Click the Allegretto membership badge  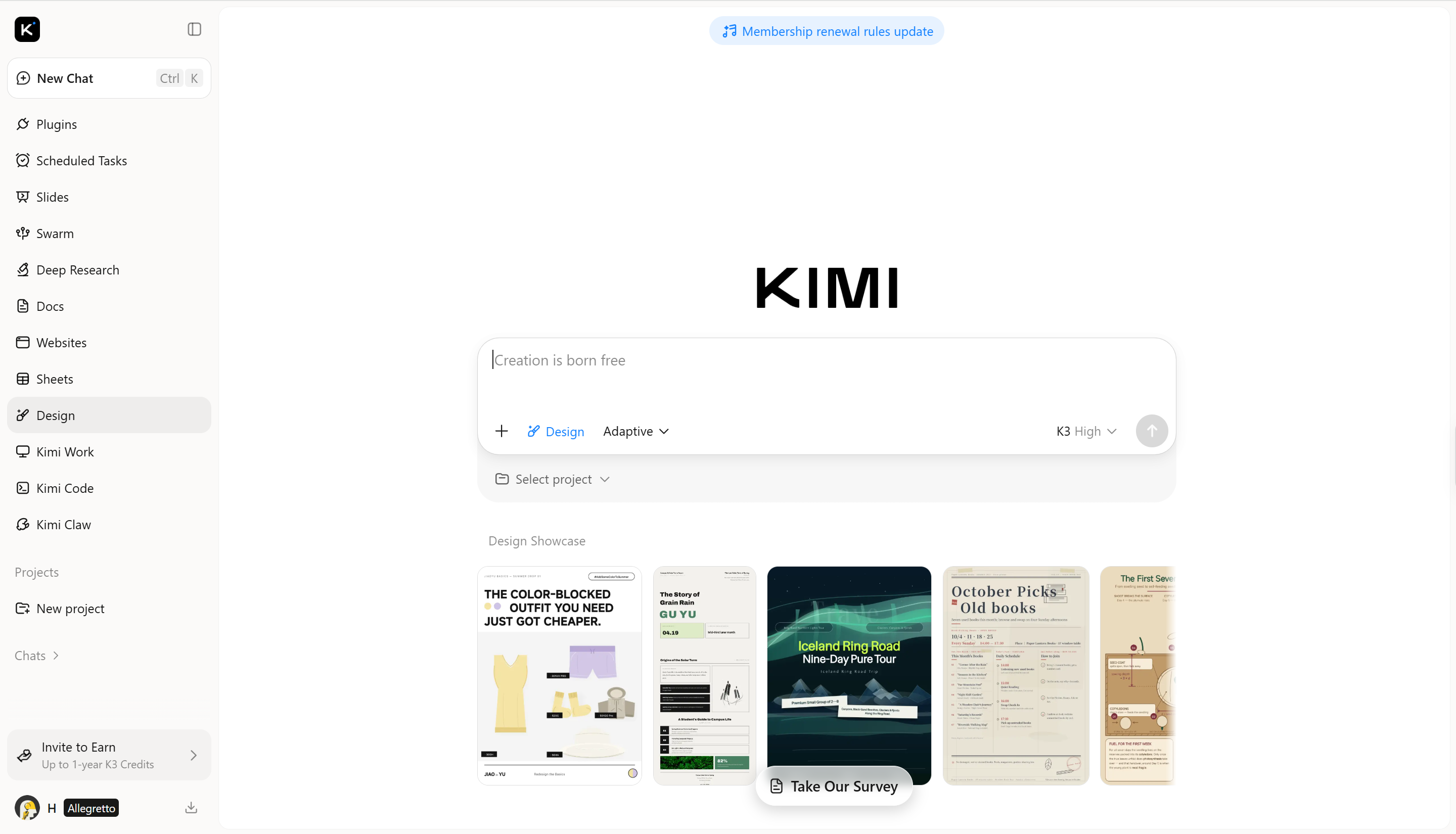click(x=91, y=808)
